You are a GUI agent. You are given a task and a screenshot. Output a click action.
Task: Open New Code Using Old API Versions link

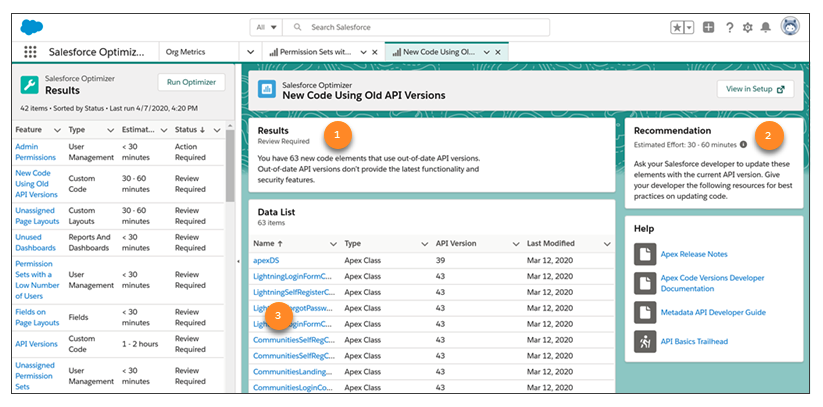click(36, 184)
